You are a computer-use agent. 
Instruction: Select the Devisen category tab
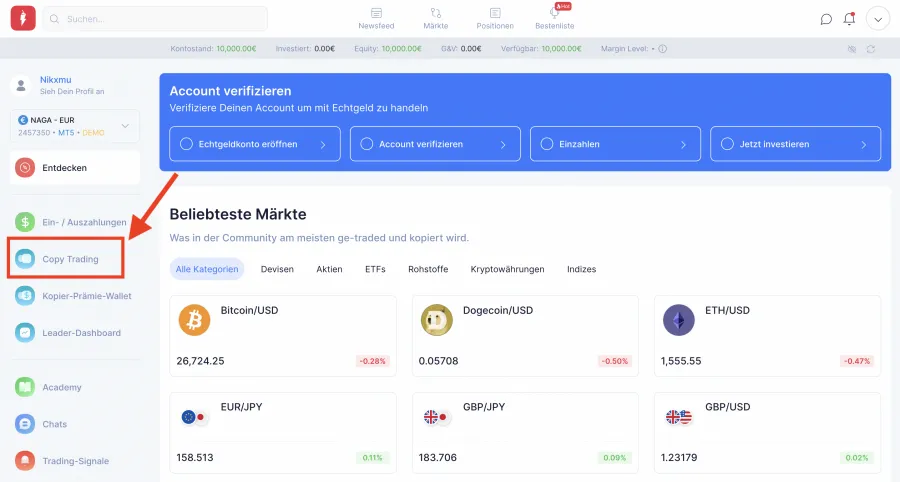[x=277, y=269]
